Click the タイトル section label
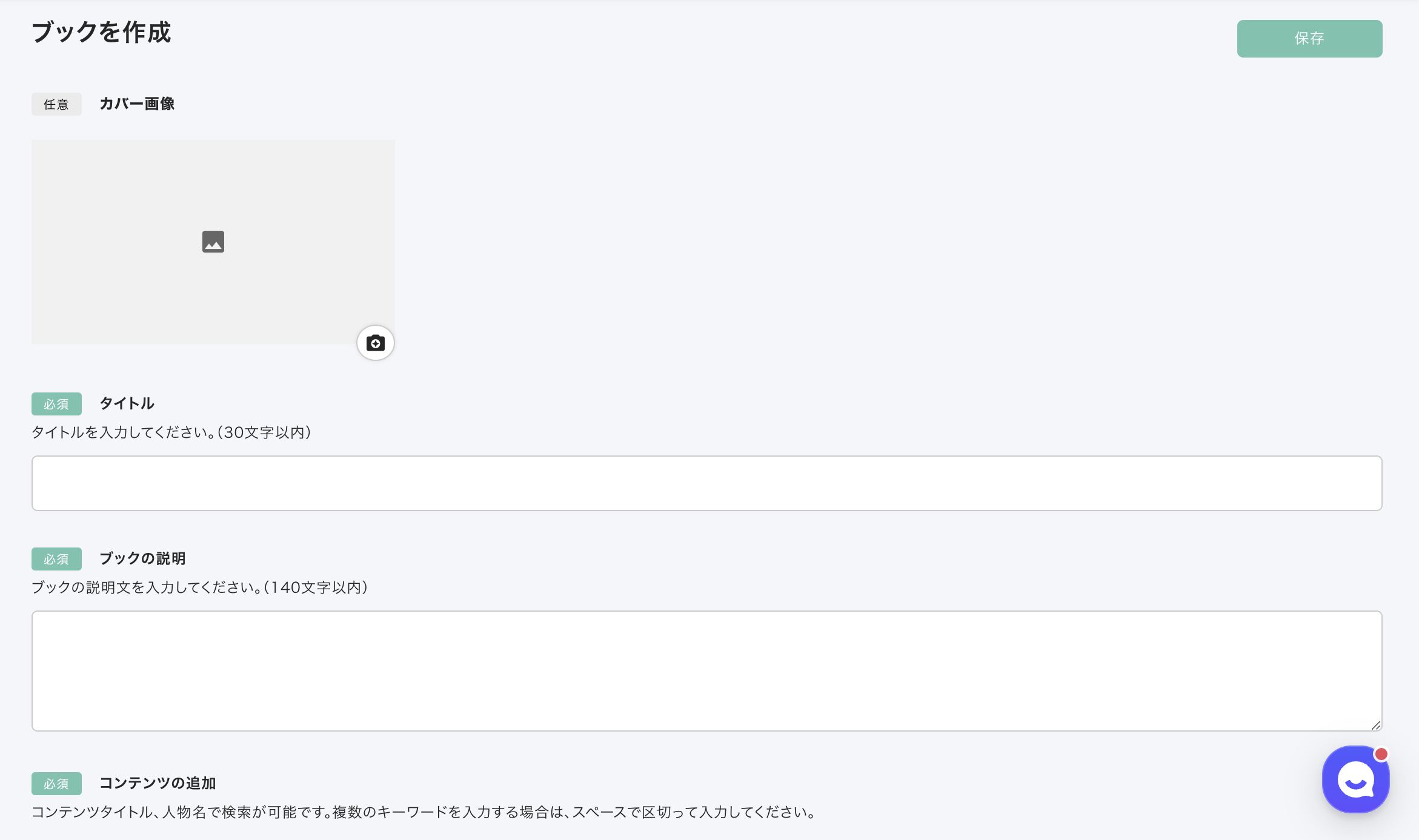1419x840 pixels. tap(127, 403)
